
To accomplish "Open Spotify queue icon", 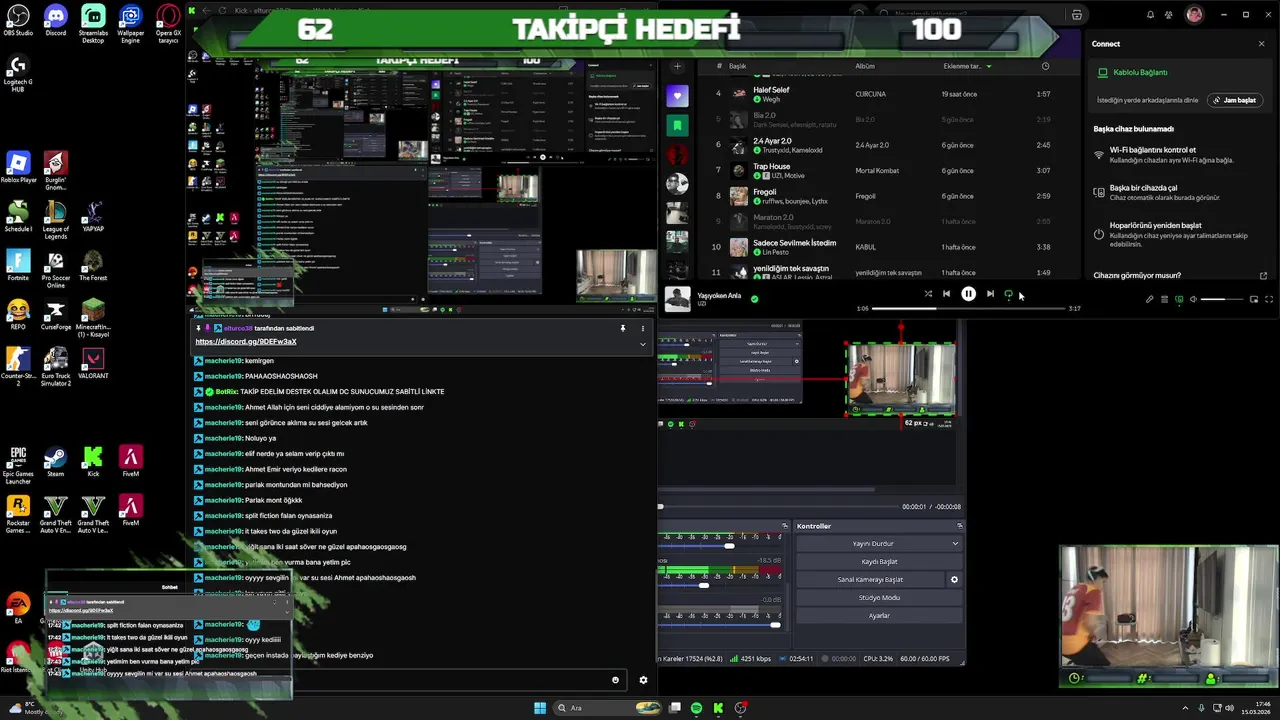I will click(1164, 299).
